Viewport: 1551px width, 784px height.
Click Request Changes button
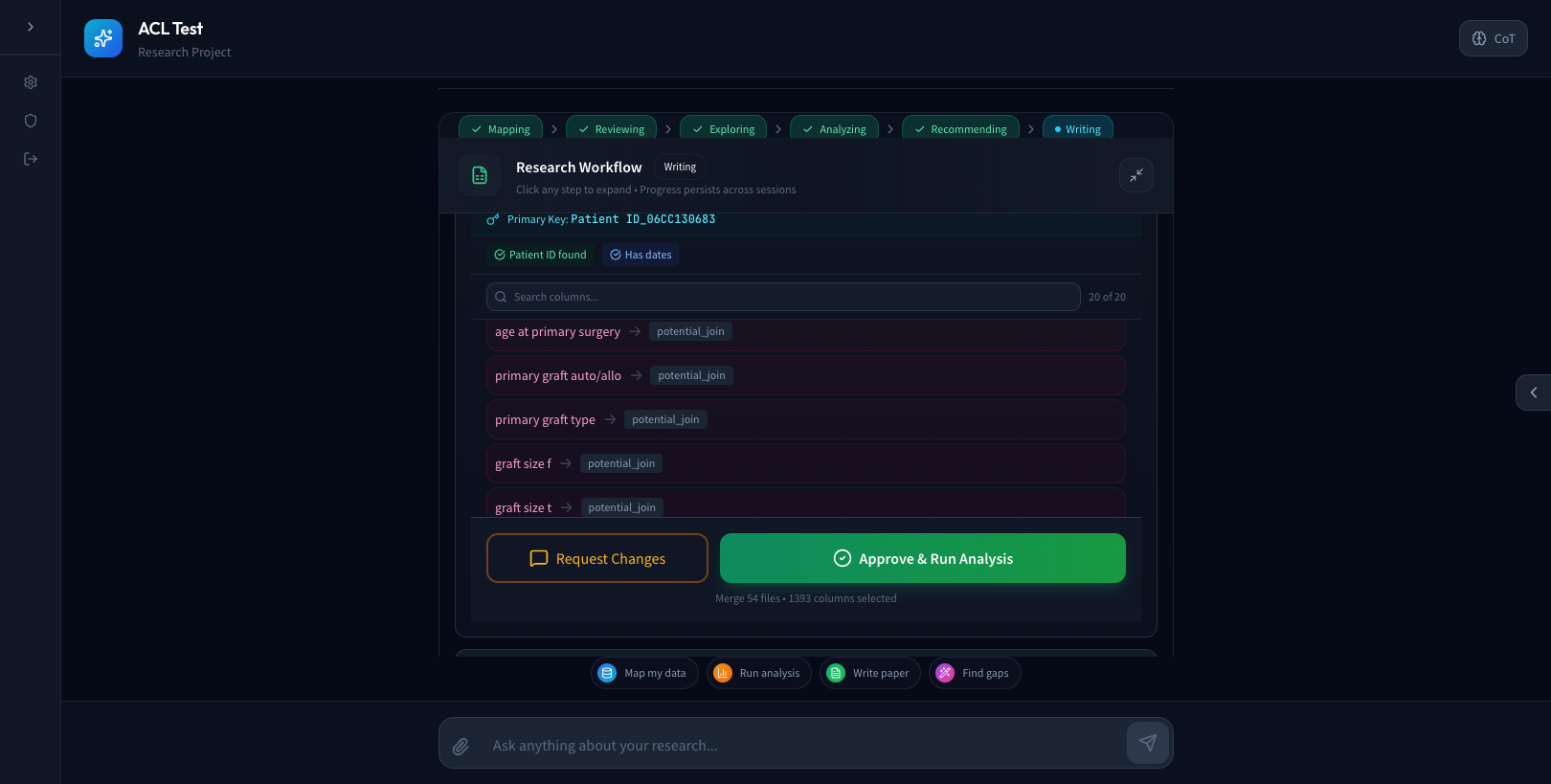coord(597,558)
